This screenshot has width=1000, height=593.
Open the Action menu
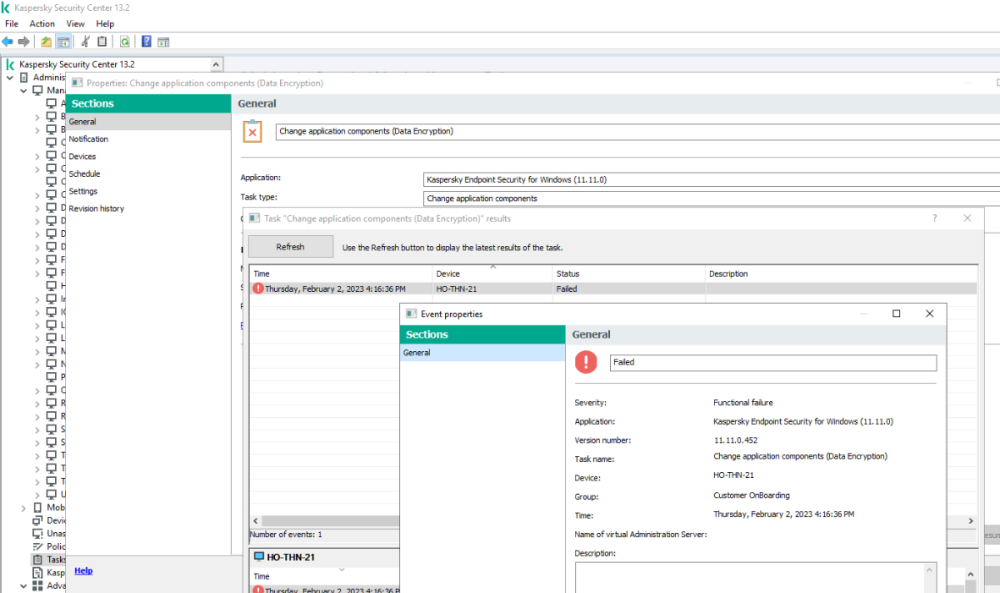[x=42, y=24]
